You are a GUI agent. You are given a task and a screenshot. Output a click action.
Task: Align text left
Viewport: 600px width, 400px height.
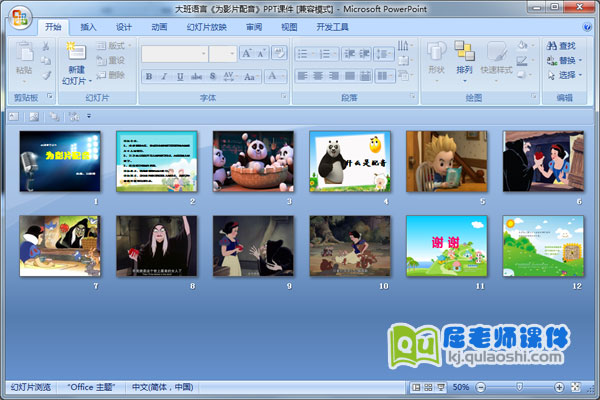[302, 76]
